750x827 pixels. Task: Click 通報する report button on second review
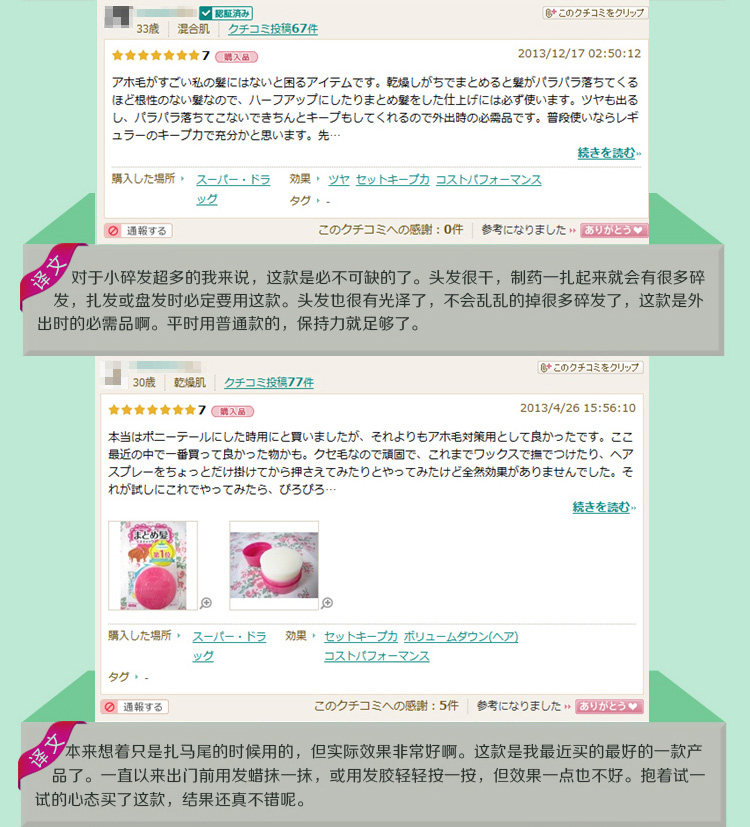tap(134, 707)
